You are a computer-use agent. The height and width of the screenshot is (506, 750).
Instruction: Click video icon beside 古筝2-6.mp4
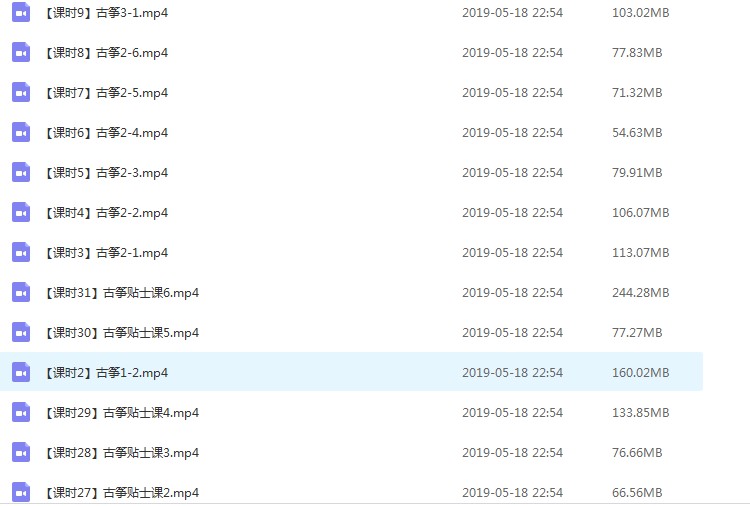tap(21, 53)
